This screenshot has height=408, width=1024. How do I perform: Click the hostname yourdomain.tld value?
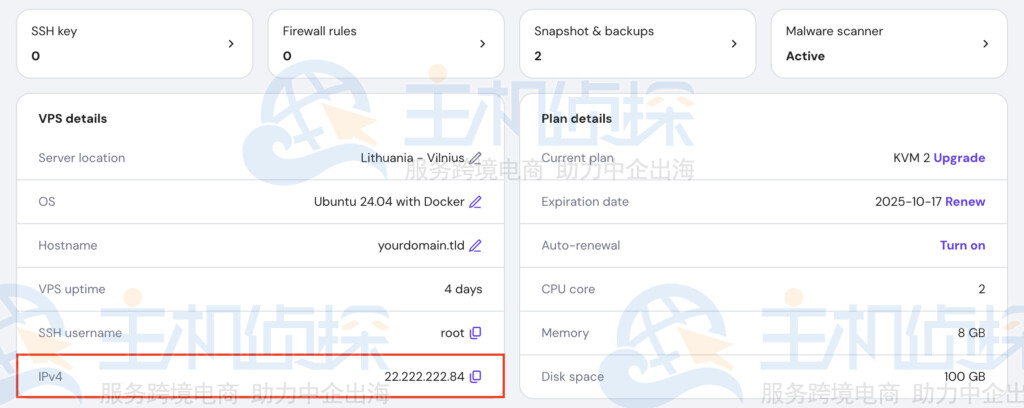(x=421, y=246)
